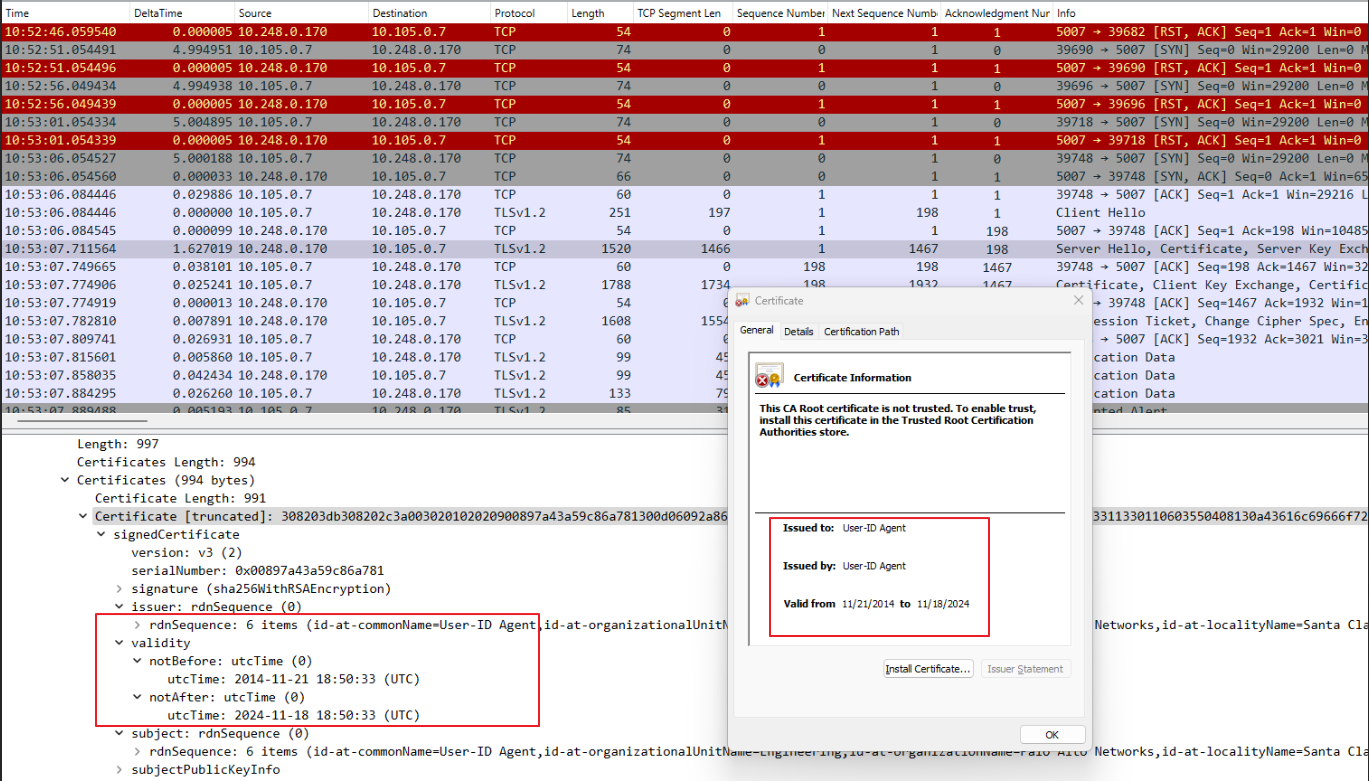Switch to the Details tab
Screen dimensions: 1369x781
[798, 331]
